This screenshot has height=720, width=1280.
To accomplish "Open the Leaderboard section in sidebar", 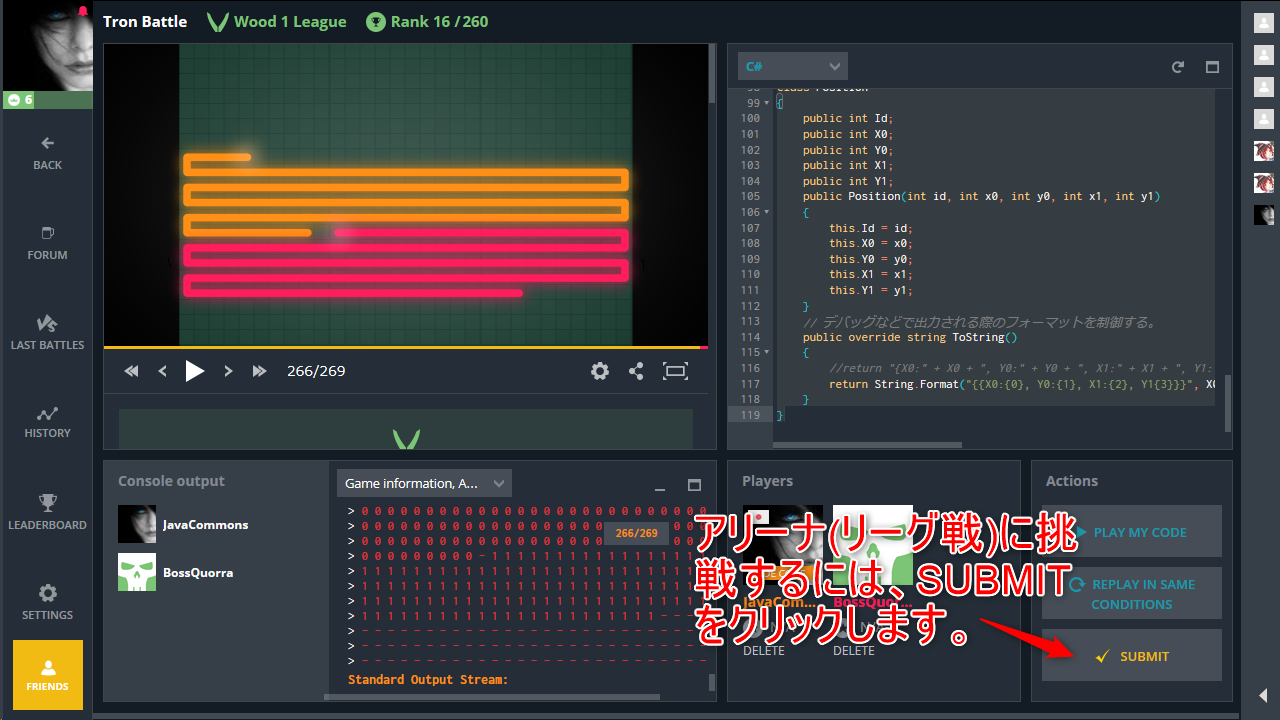I will coord(47,512).
